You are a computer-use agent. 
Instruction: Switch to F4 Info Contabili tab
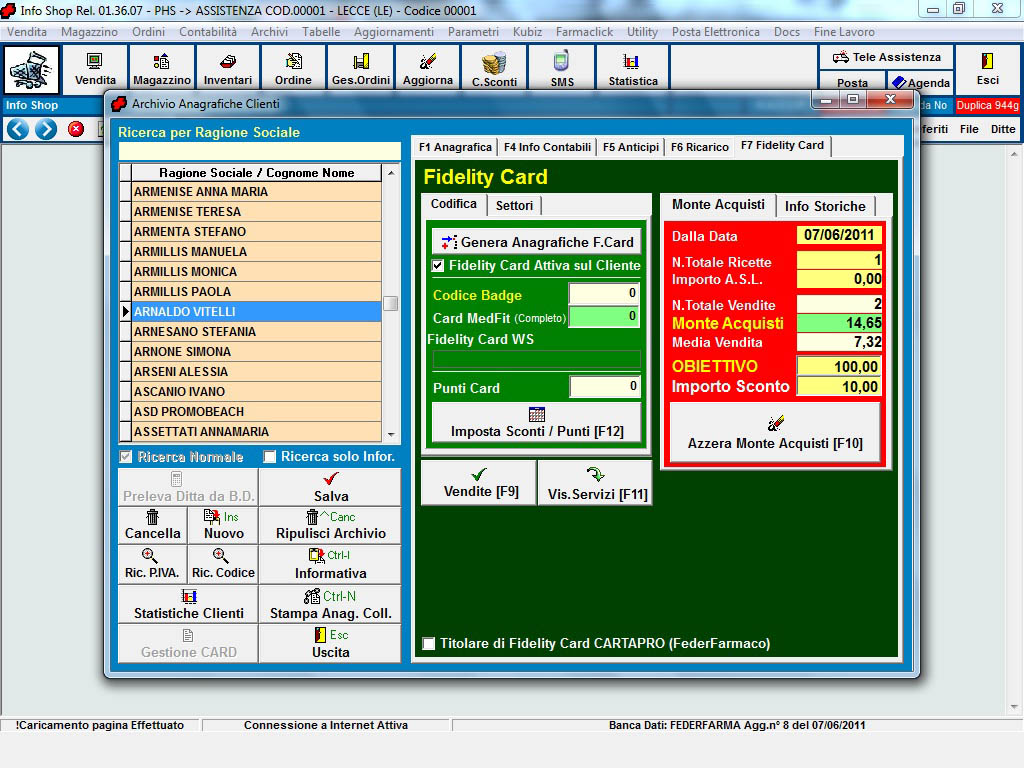[547, 147]
